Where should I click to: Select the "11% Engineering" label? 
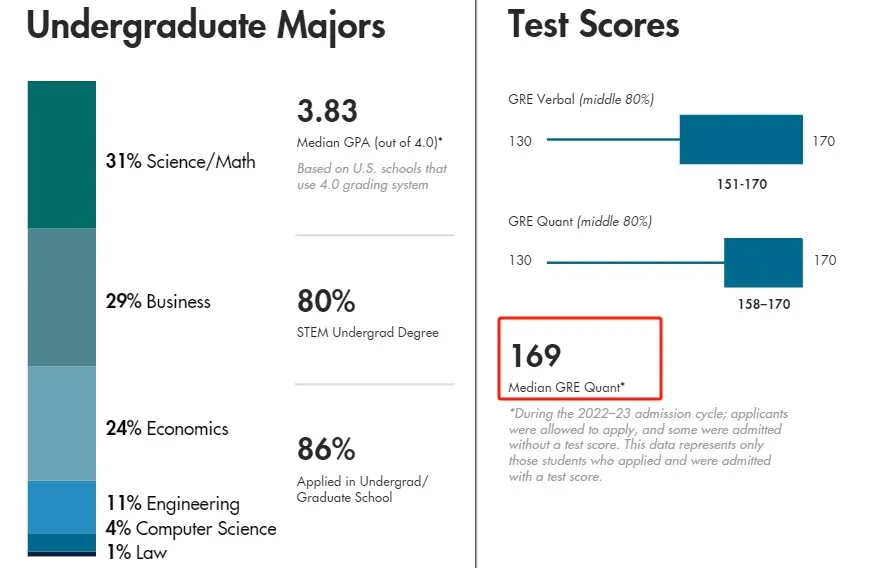[x=173, y=504]
